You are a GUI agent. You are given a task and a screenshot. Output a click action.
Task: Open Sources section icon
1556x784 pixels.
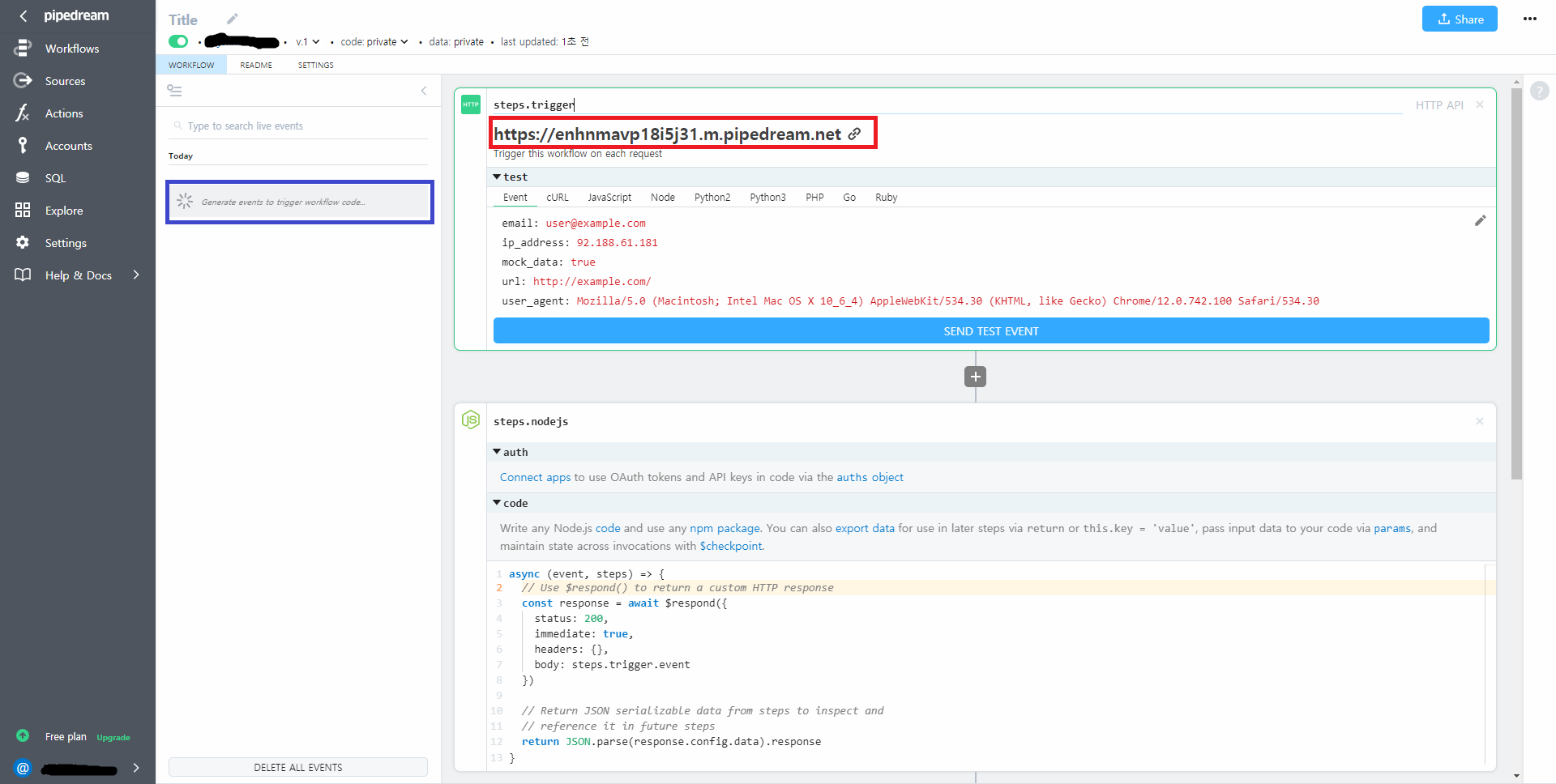(x=23, y=81)
